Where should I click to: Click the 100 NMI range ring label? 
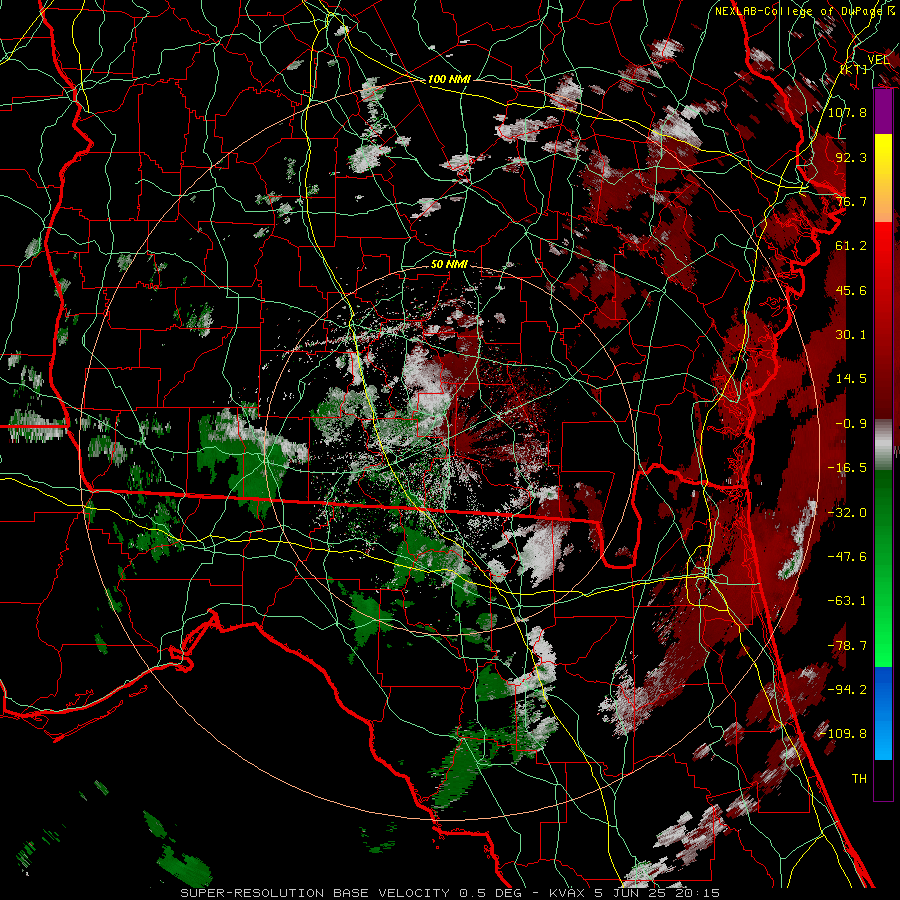click(x=449, y=79)
